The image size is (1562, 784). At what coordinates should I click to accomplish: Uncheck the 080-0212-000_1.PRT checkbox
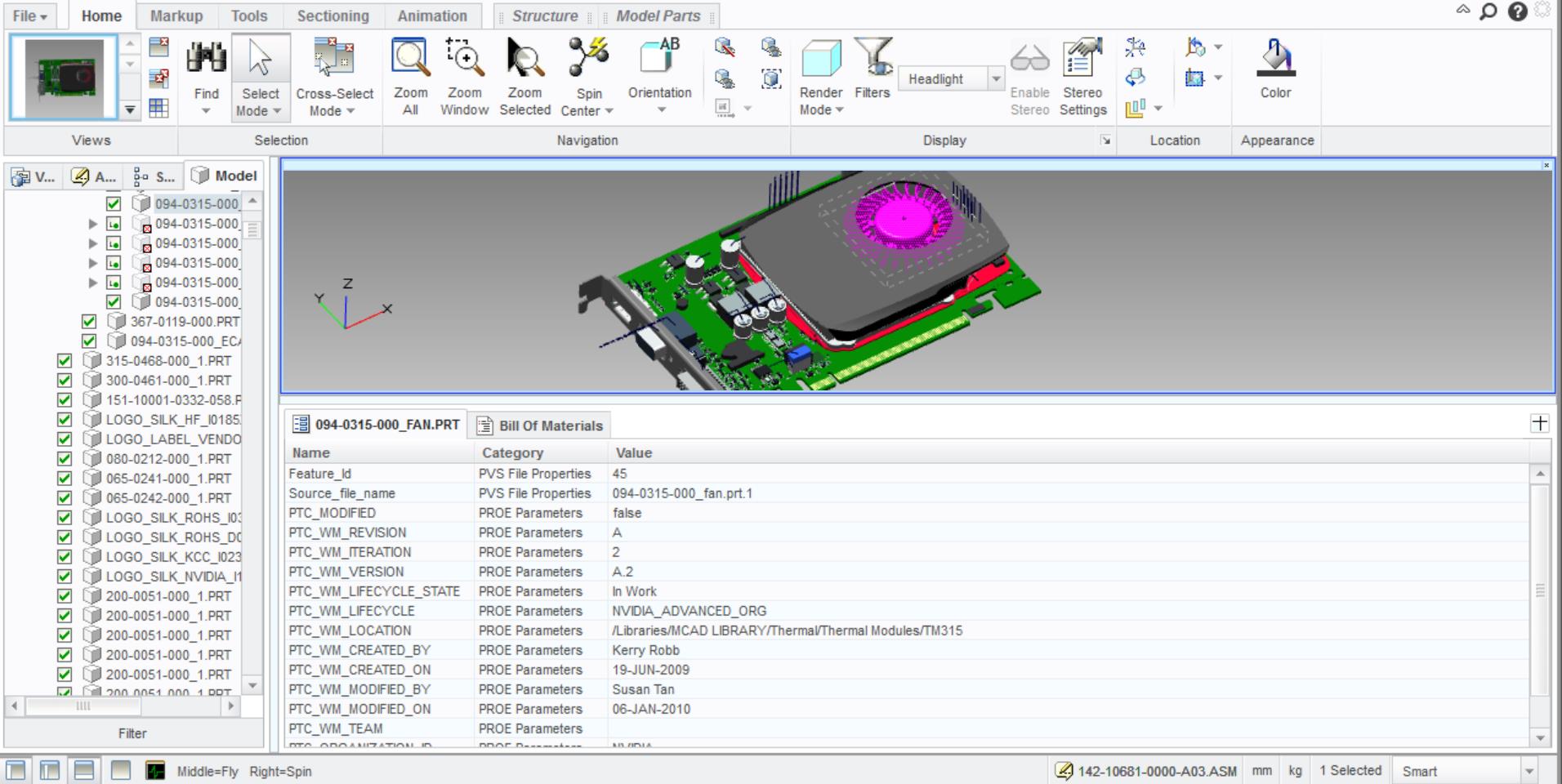(65, 459)
